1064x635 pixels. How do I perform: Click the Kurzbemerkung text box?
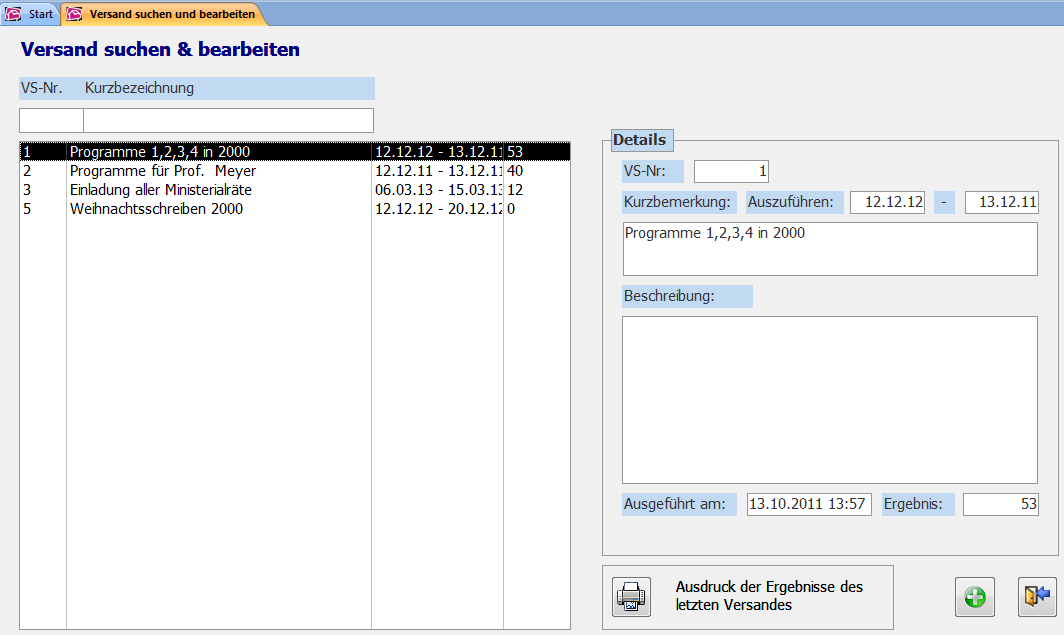point(830,249)
